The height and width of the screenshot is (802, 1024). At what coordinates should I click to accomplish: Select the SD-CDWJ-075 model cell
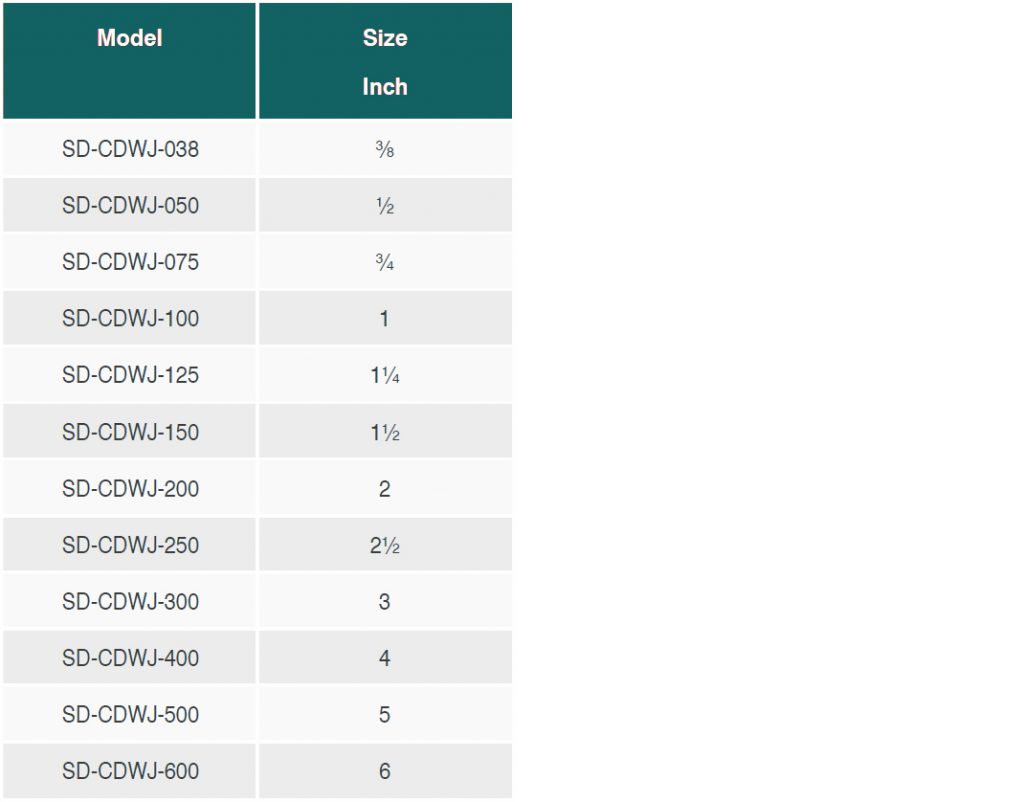pyautogui.click(x=129, y=262)
